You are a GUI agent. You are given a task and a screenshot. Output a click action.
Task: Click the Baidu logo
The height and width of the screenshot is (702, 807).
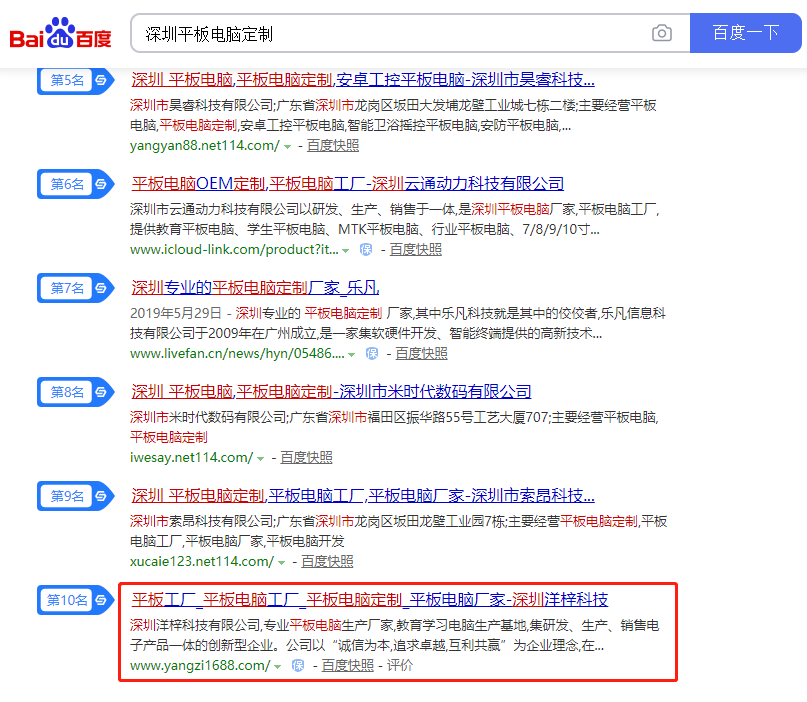point(60,33)
